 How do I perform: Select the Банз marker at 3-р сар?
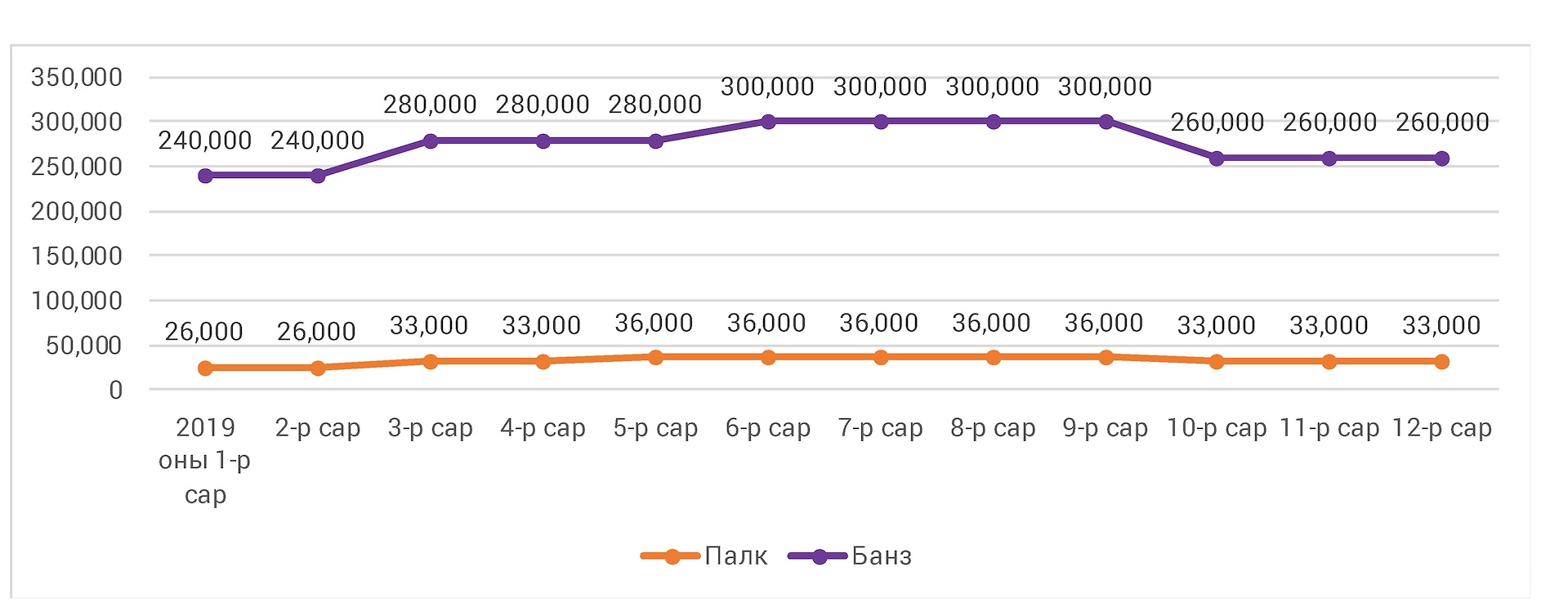[x=431, y=141]
